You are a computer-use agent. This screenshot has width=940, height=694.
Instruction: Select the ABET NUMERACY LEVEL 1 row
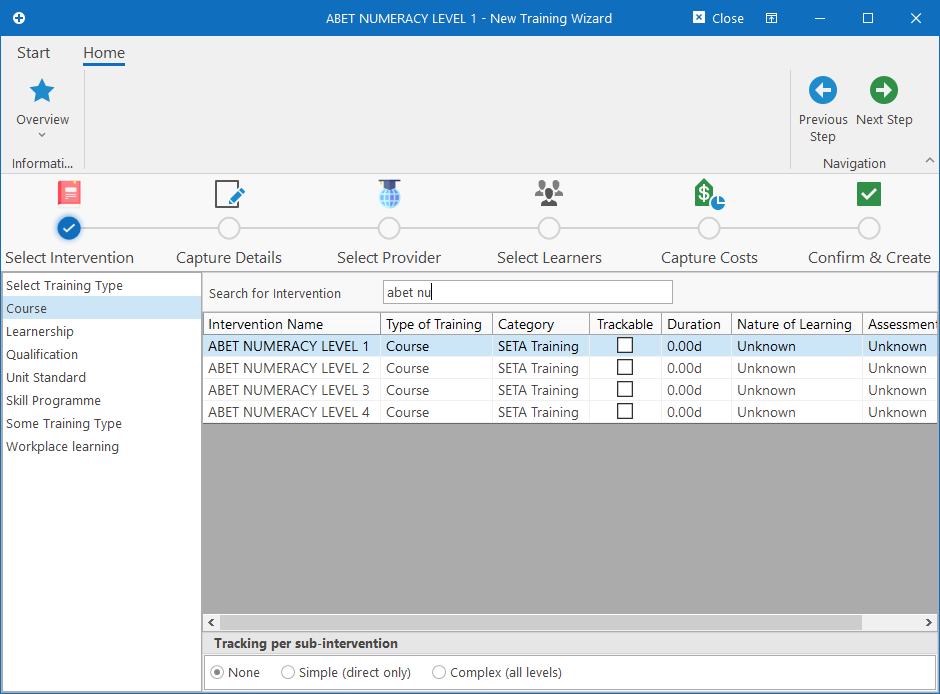[570, 346]
